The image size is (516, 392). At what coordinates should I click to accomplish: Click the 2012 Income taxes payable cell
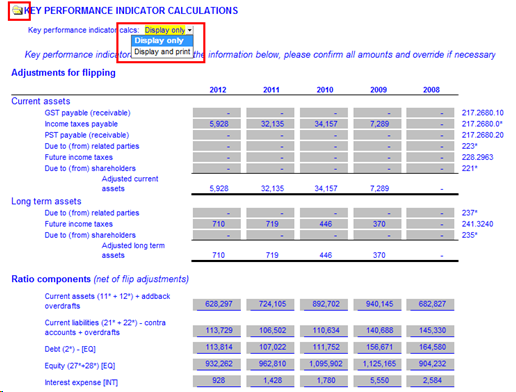(x=217, y=124)
